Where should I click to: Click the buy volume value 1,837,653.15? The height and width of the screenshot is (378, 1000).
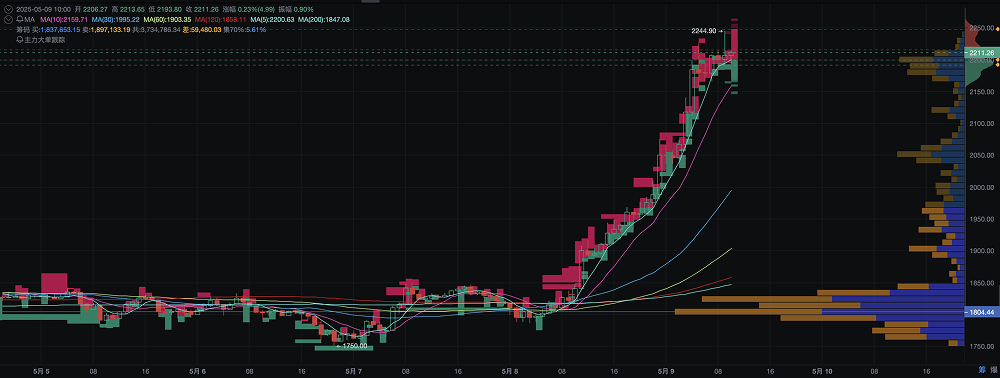click(x=61, y=30)
